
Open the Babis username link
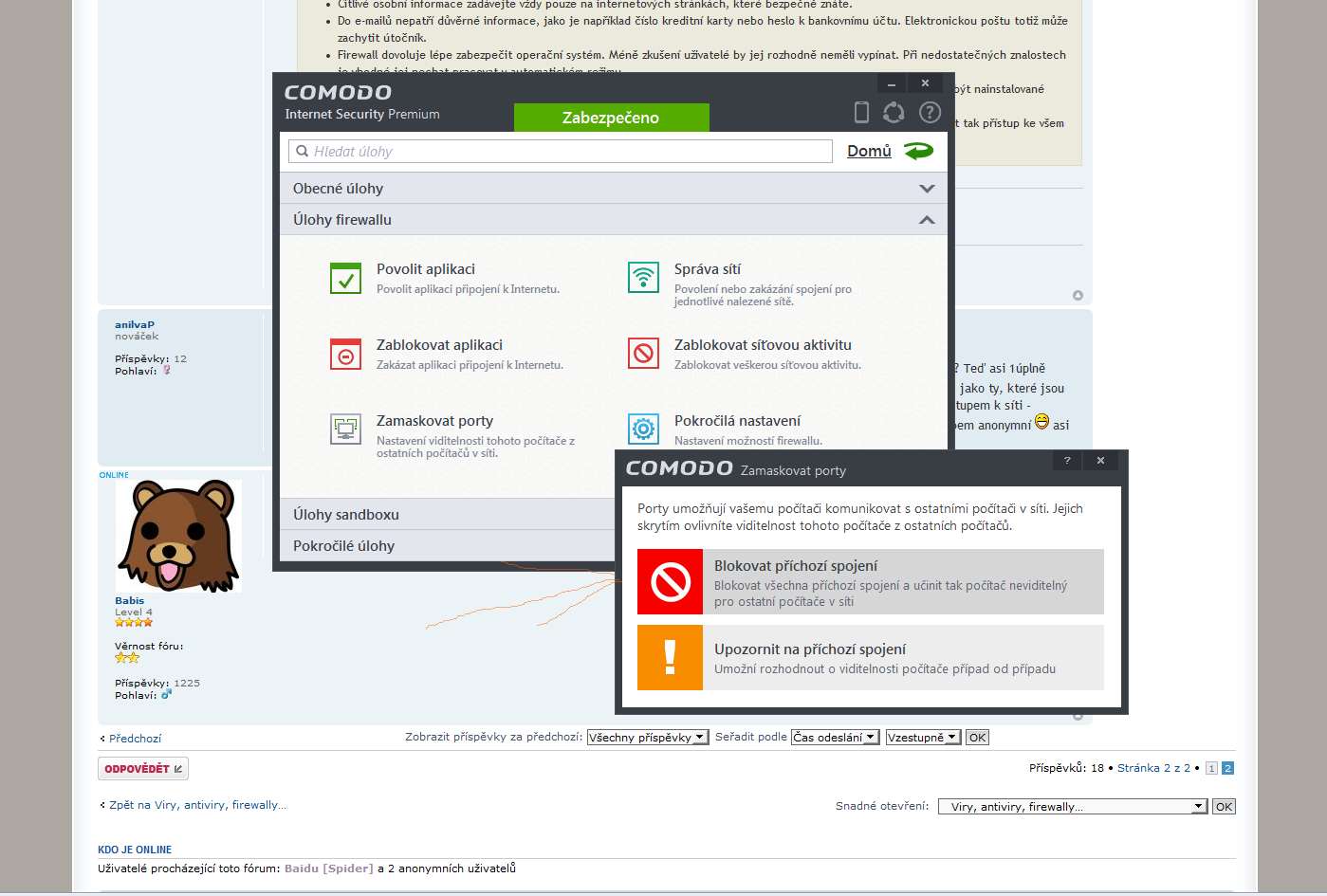click(x=130, y=600)
